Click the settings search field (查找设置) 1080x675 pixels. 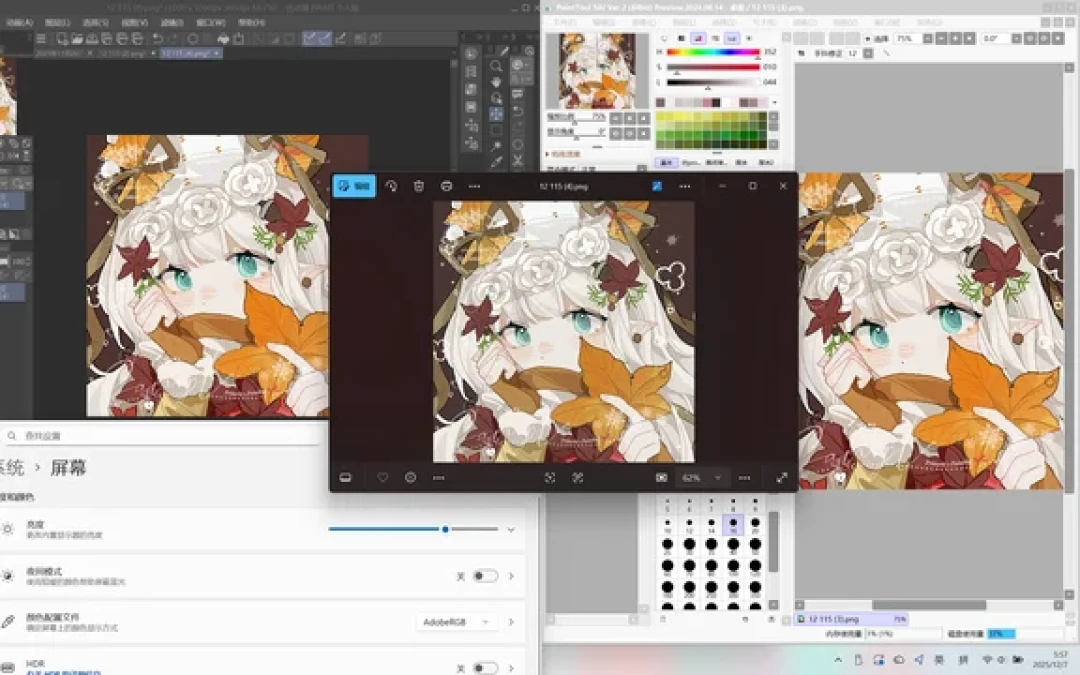pyautogui.click(x=162, y=436)
